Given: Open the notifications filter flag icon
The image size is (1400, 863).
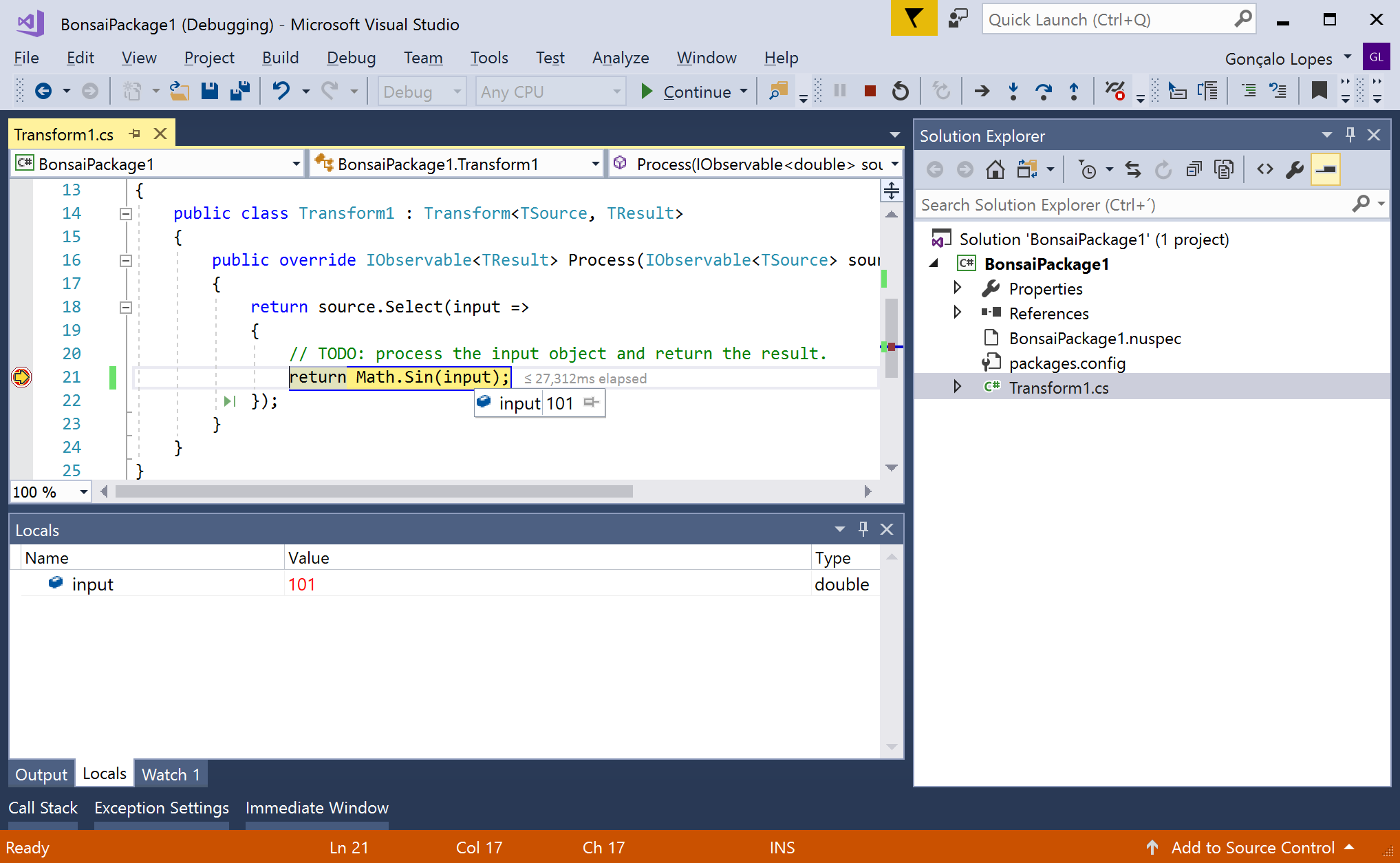Looking at the screenshot, I should tap(914, 19).
